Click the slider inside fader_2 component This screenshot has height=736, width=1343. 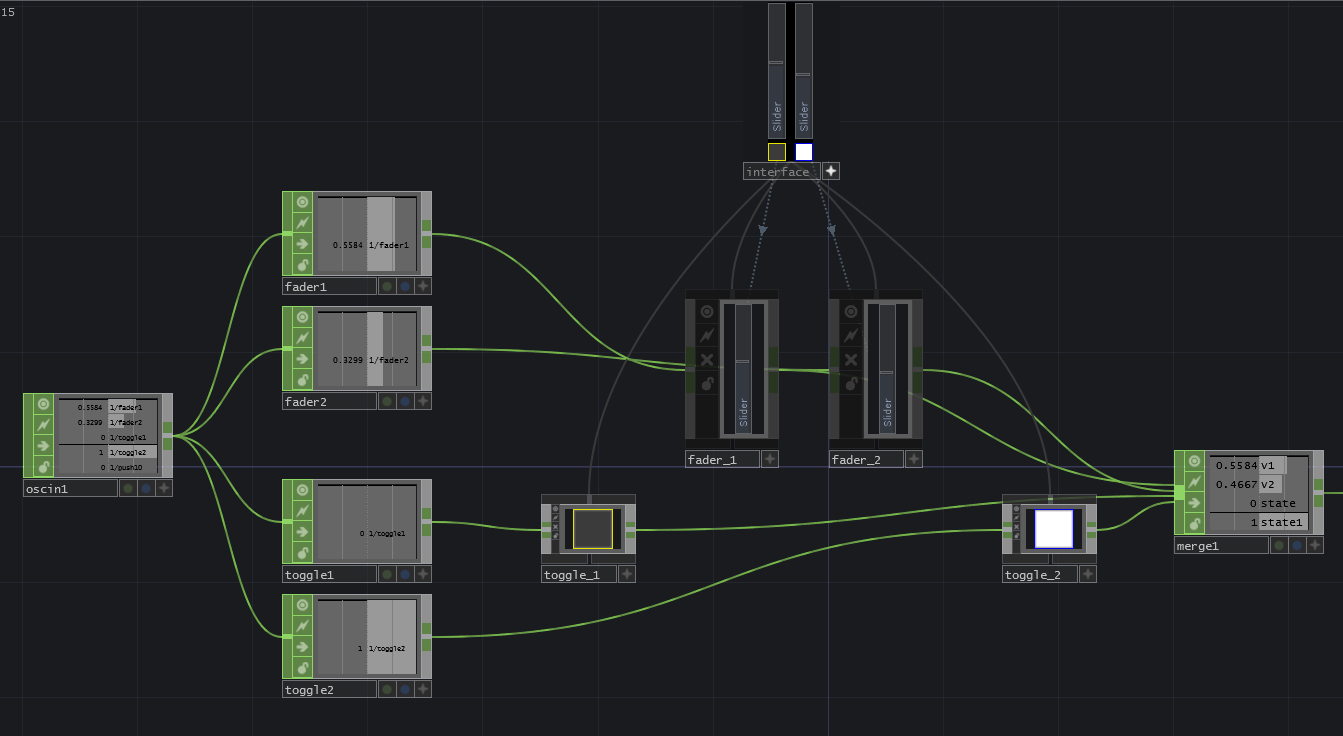coord(887,367)
